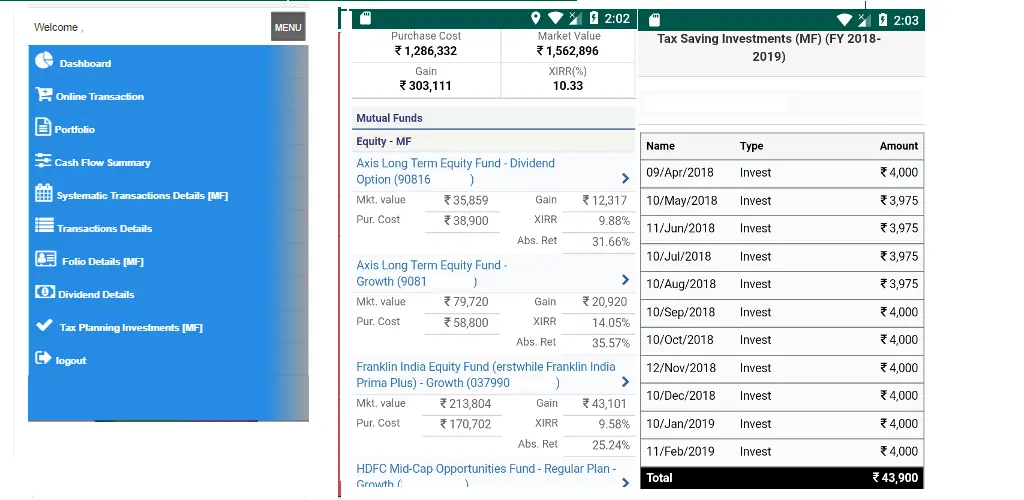The width and height of the screenshot is (1024, 500).
Task: Tap the SD card icon in middle phone status bar
Action: (x=366, y=18)
